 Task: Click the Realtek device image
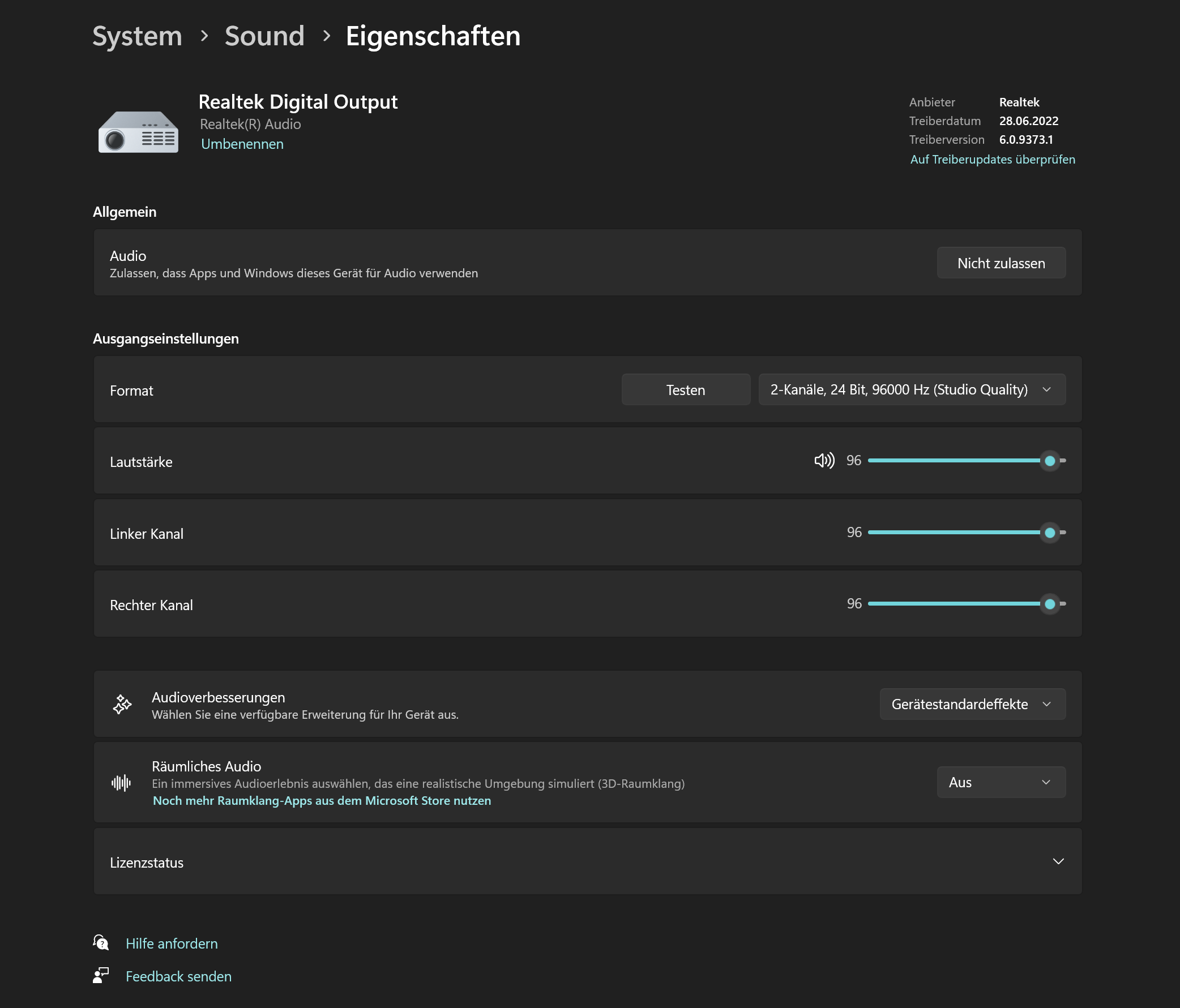[x=138, y=131]
